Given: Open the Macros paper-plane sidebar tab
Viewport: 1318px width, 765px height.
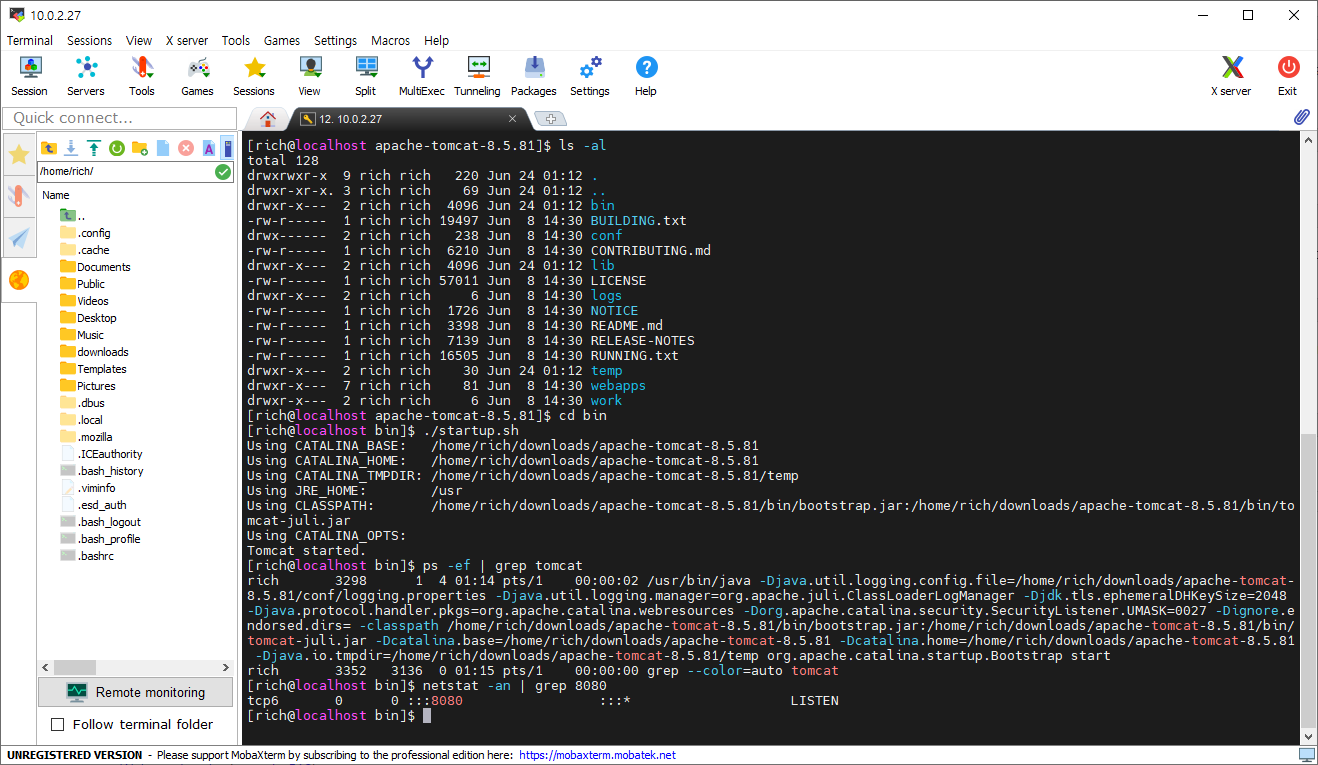Looking at the screenshot, I should 19,237.
